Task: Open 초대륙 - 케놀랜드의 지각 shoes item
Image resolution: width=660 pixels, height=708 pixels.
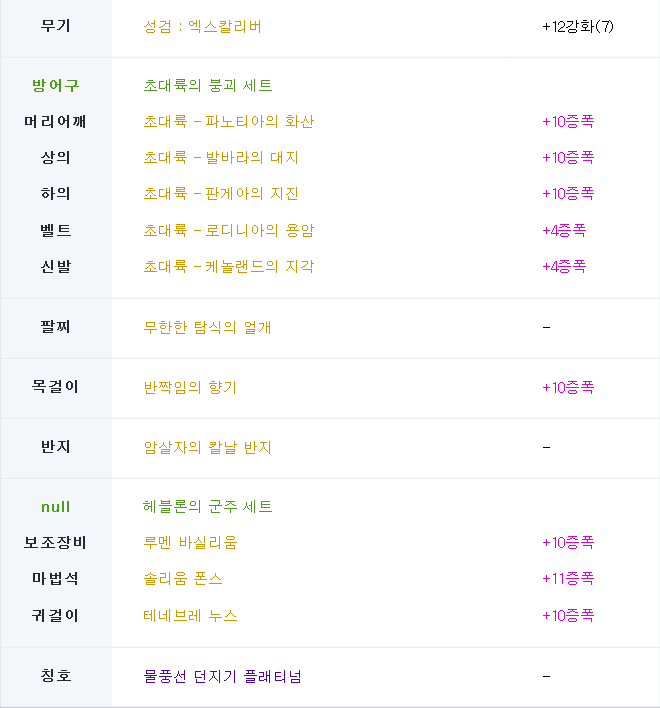Action: pos(228,266)
